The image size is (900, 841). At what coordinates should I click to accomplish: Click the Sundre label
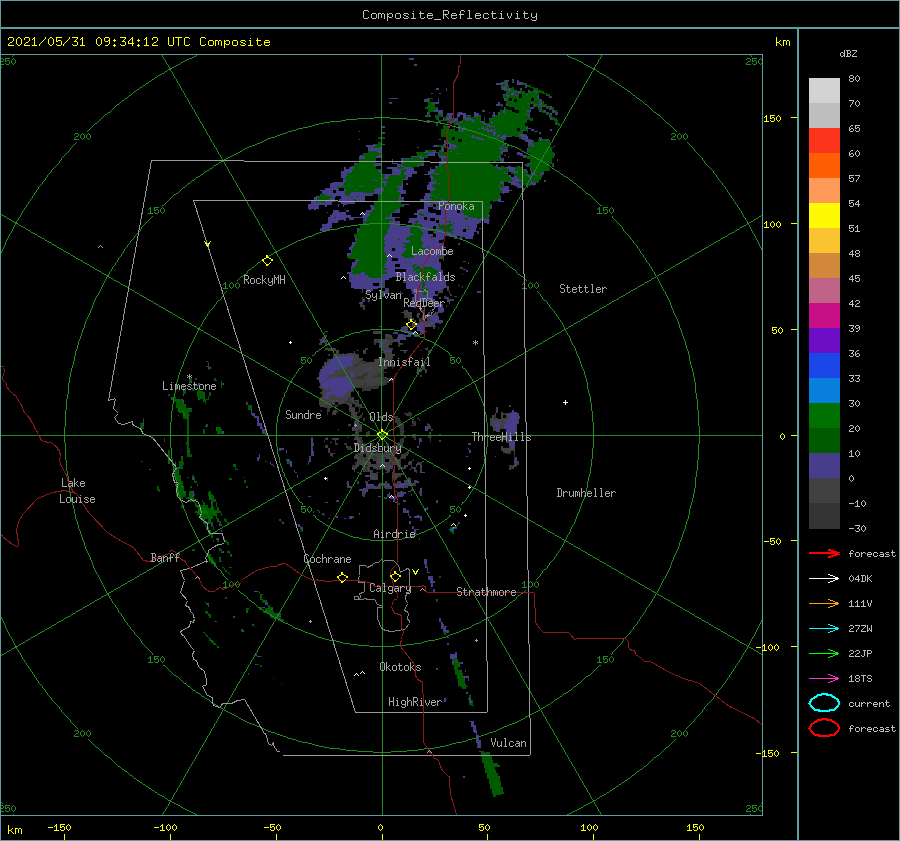(303, 414)
